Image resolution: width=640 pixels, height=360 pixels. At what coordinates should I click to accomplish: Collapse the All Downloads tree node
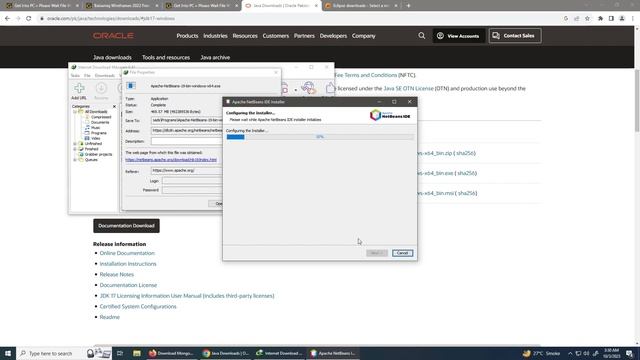75,112
